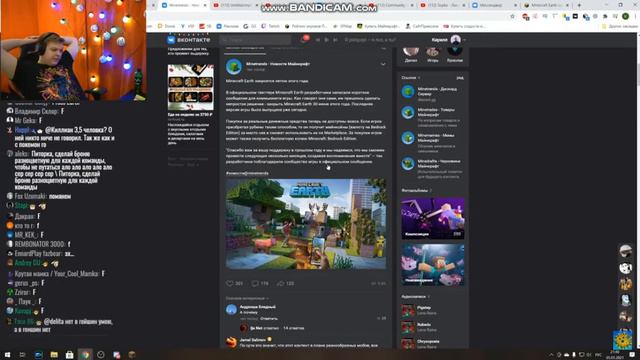Skip to next track in VK header player
640x360 pixels.
tap(336, 40)
